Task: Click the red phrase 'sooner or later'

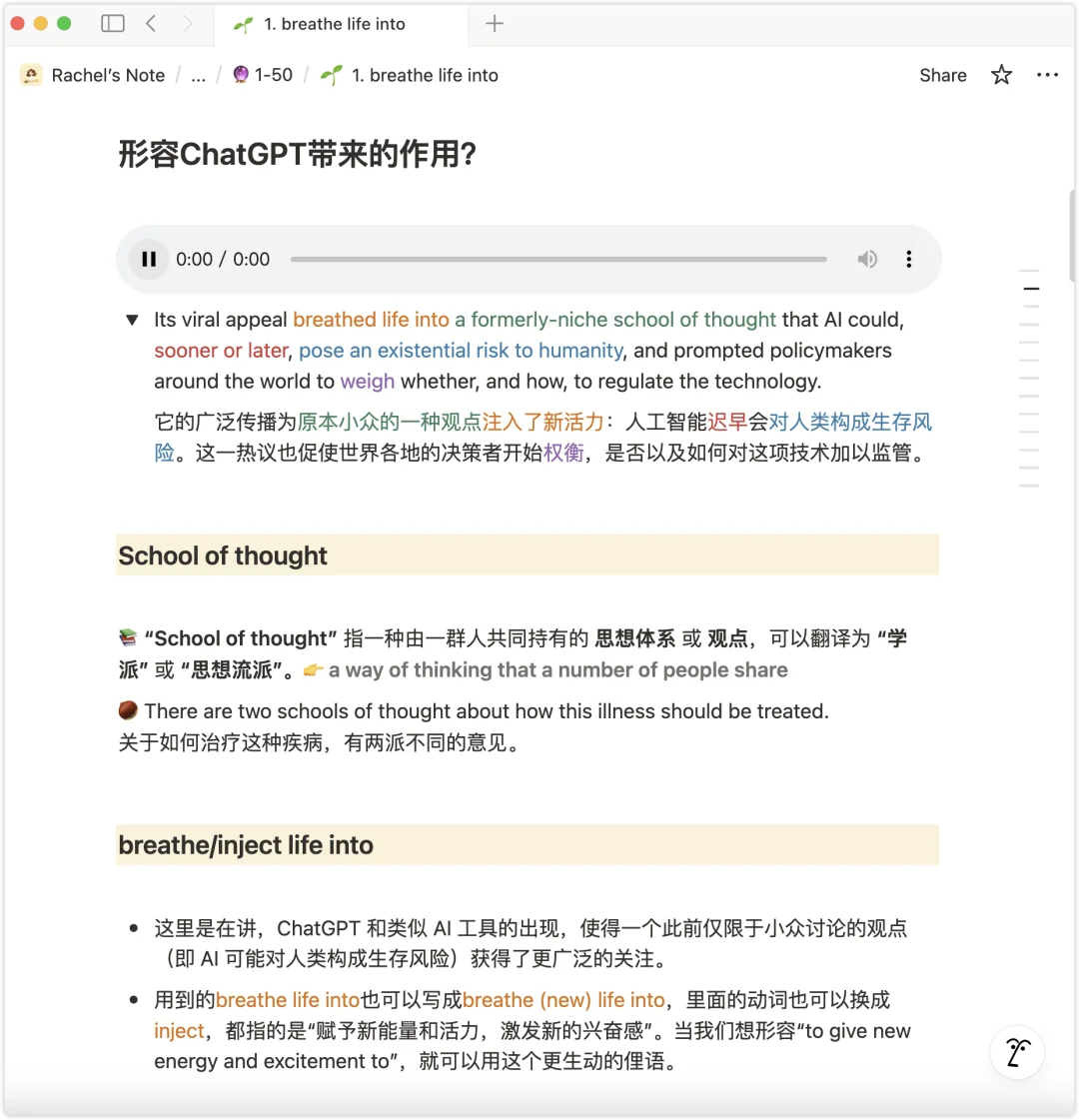Action: click(x=221, y=351)
